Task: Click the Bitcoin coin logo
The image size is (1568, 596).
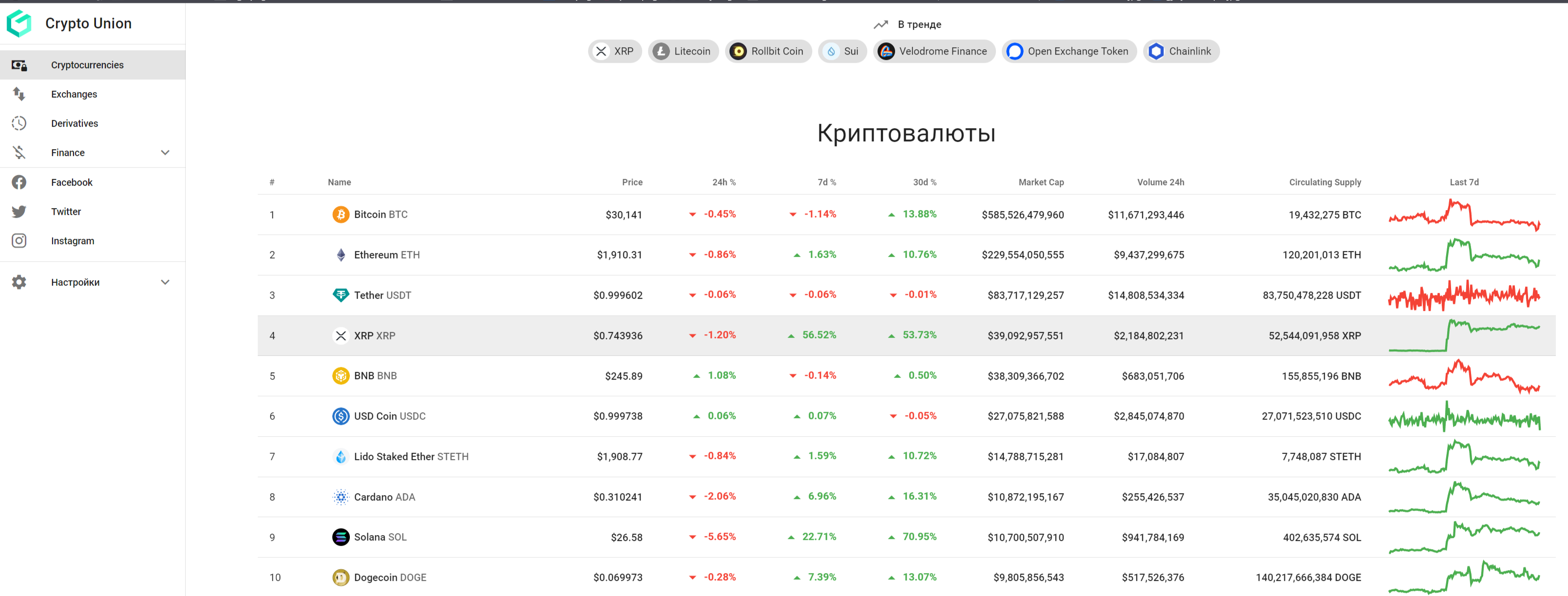Action: [x=341, y=214]
